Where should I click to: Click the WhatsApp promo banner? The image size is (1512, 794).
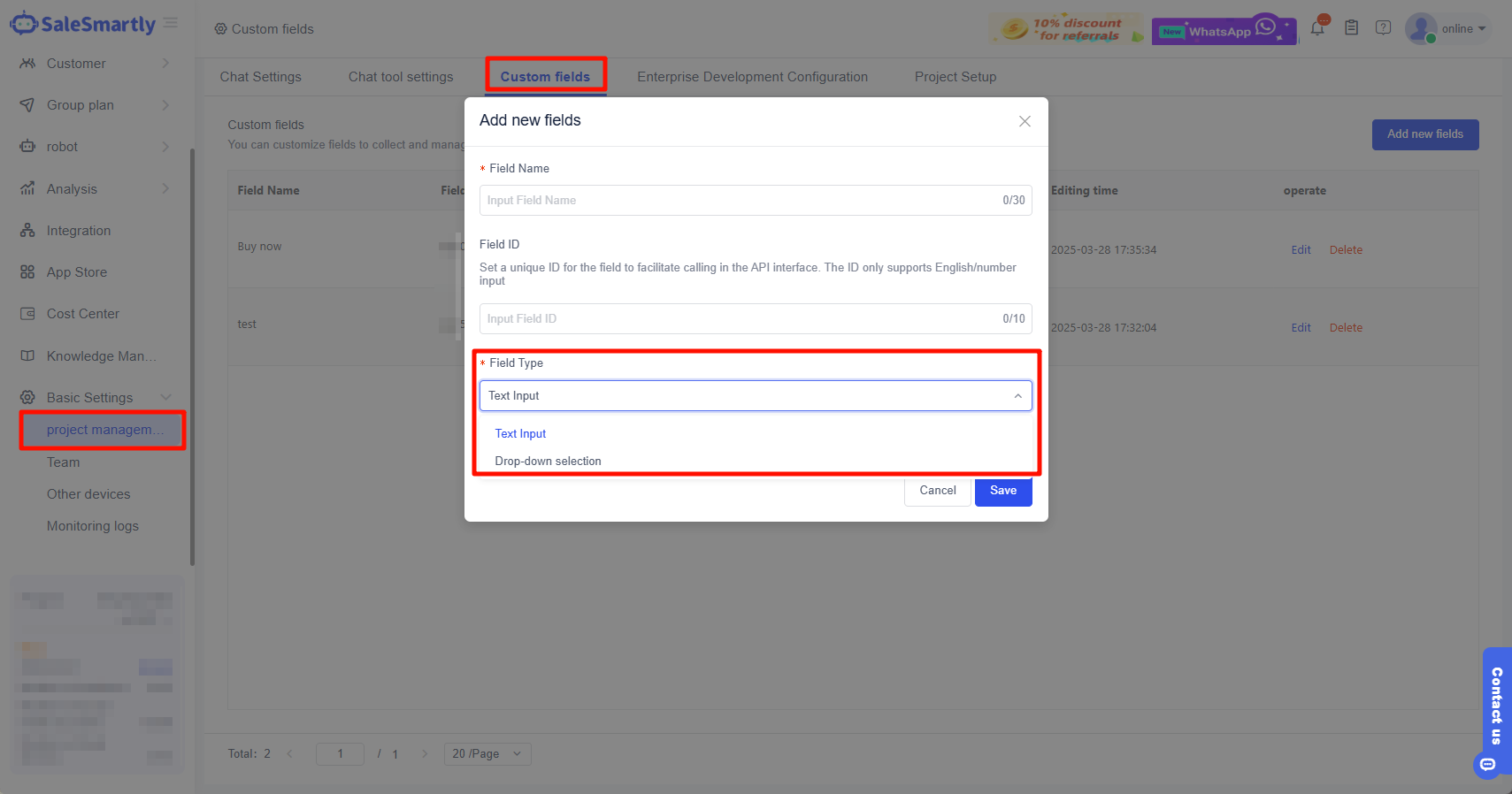coord(1224,30)
